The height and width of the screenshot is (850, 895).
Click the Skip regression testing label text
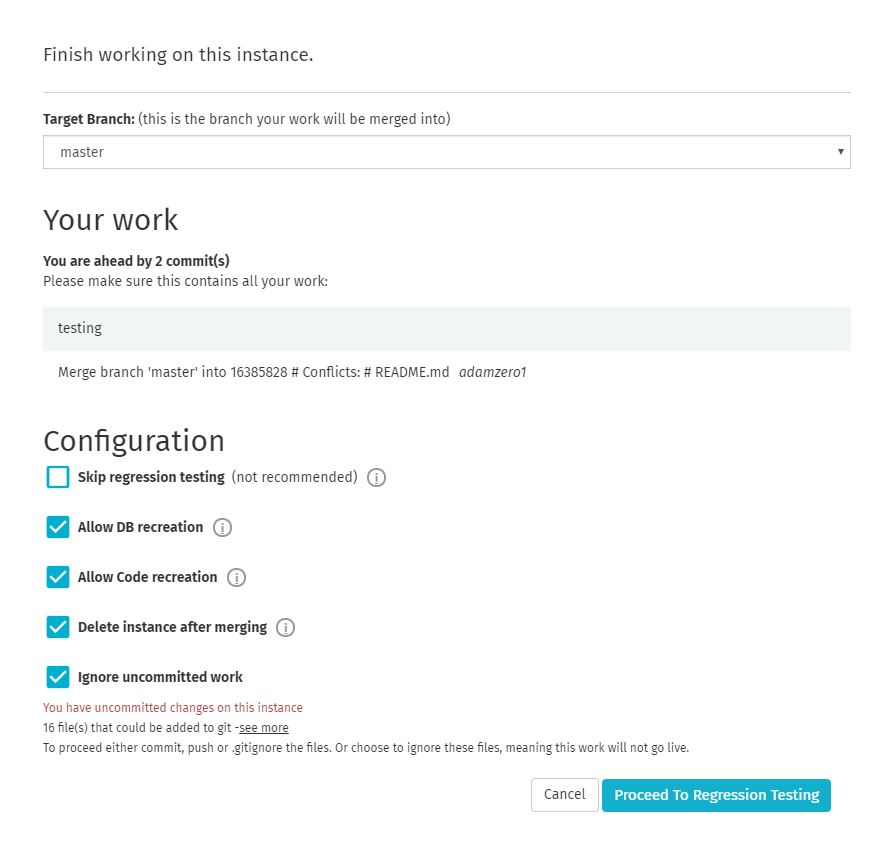pyautogui.click(x=151, y=477)
